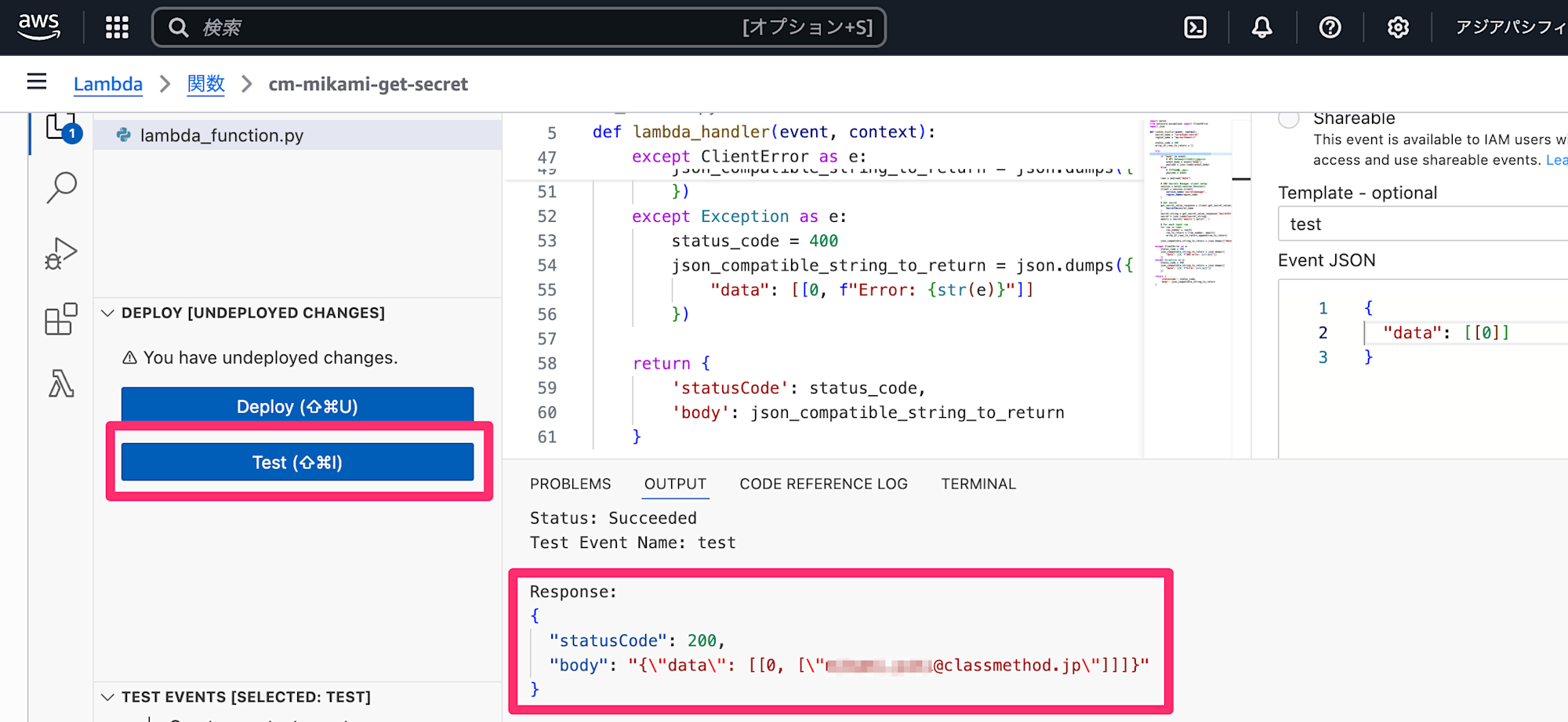Click the Template optional field showing test
This screenshot has width=1568, height=722.
(1423, 224)
